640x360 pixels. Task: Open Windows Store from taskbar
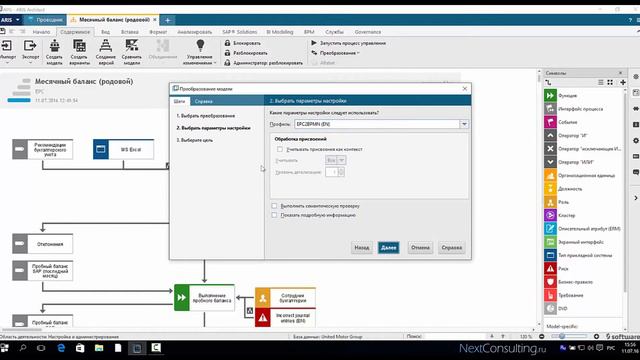tap(80, 348)
